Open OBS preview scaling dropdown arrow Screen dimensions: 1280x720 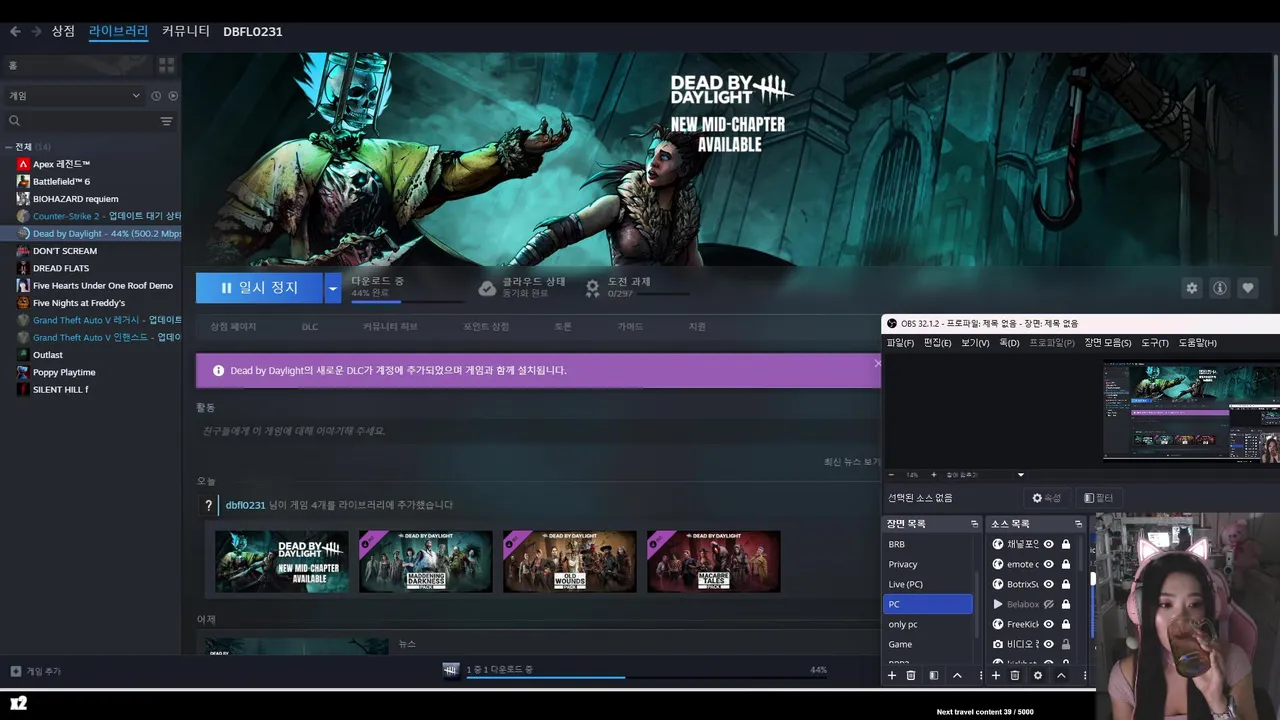1020,474
